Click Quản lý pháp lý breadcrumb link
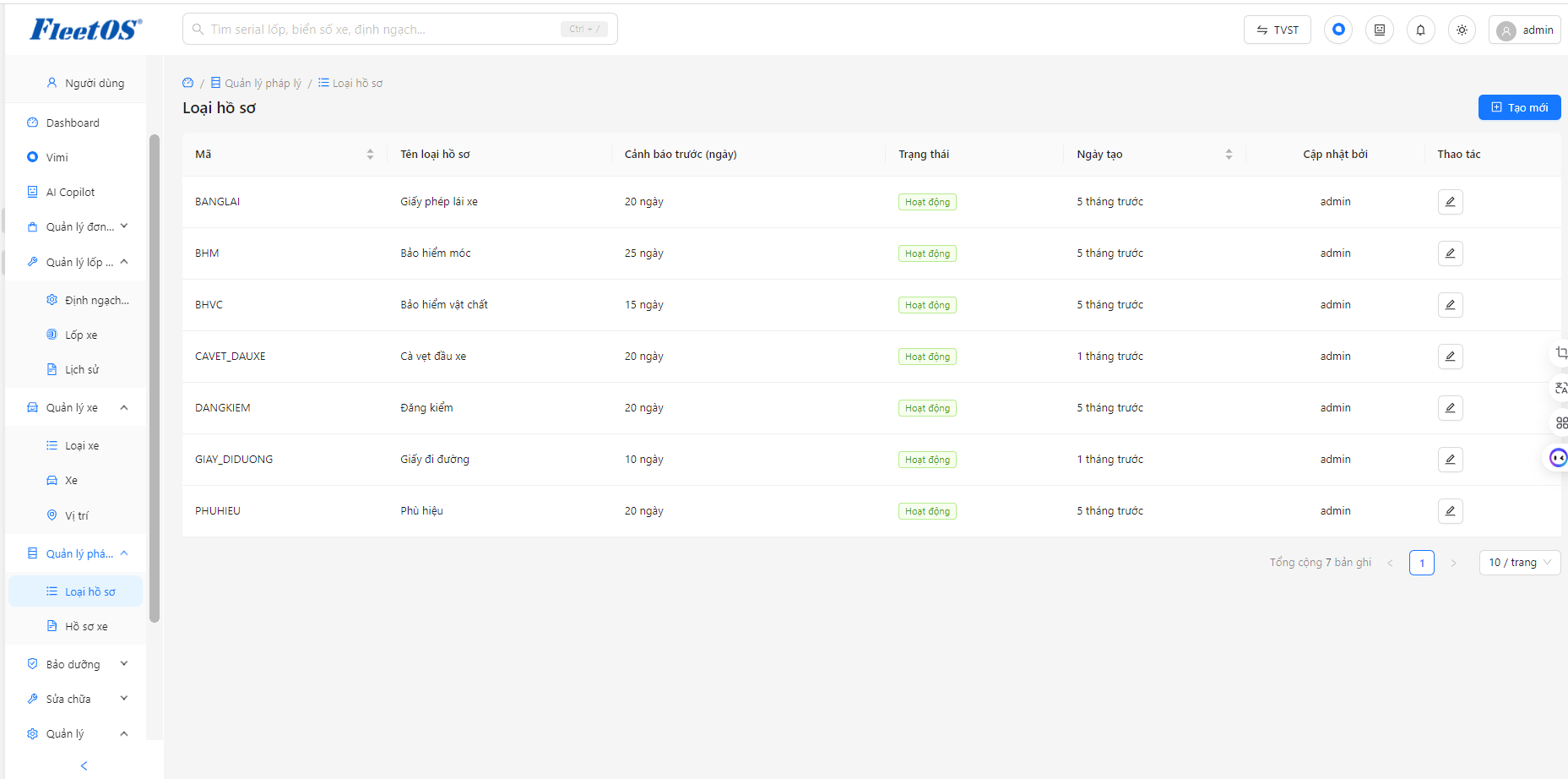The height and width of the screenshot is (779, 1568). click(x=256, y=83)
